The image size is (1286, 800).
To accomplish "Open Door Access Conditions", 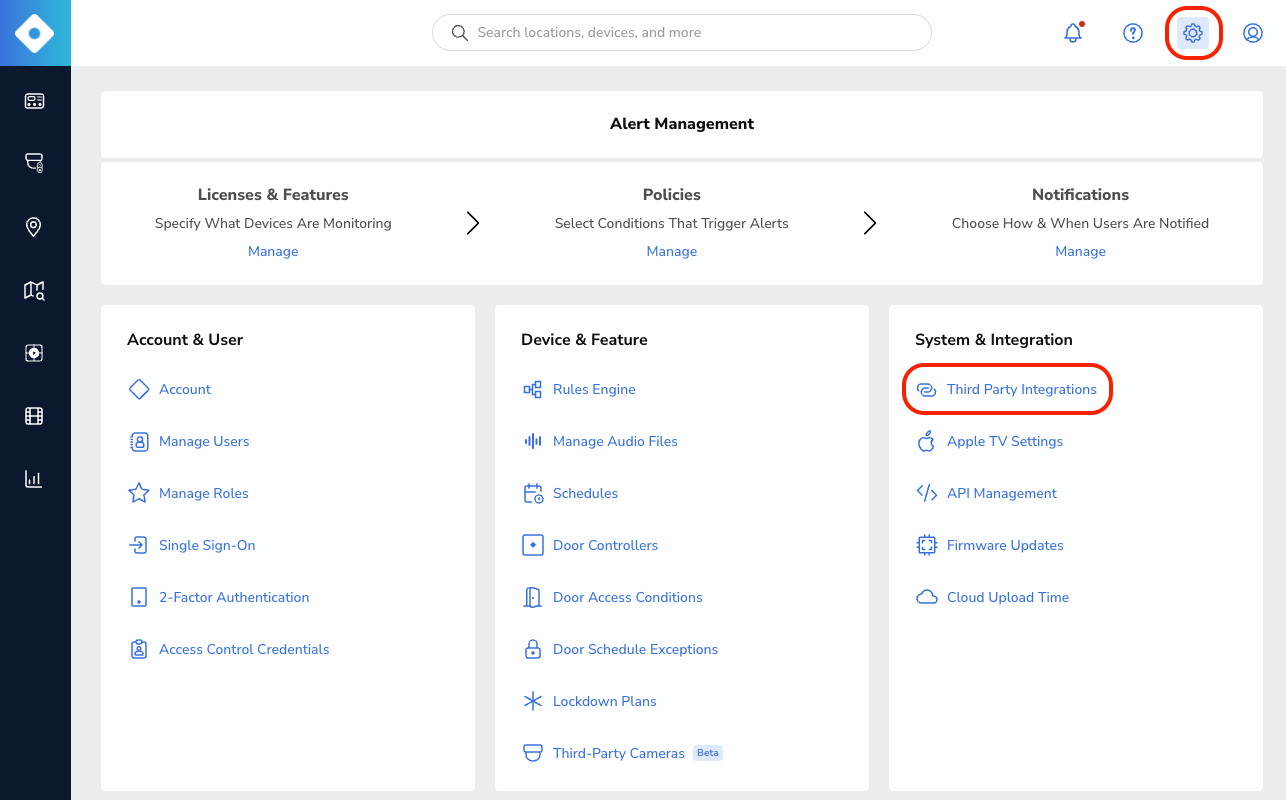I will 628,597.
